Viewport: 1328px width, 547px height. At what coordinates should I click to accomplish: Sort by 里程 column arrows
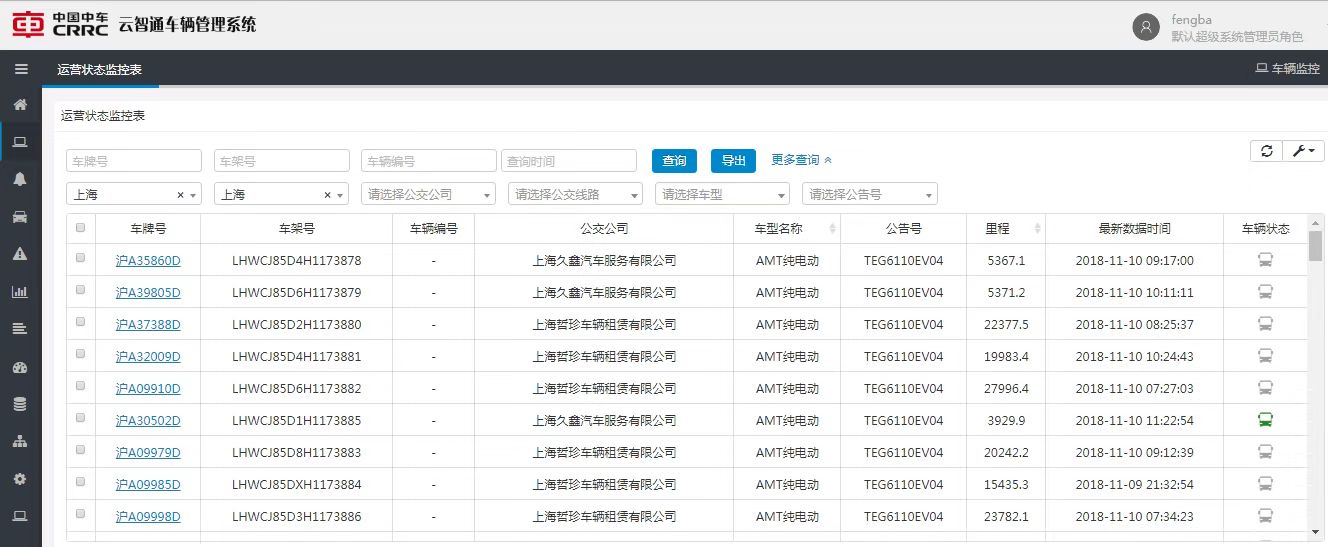tap(1037, 229)
